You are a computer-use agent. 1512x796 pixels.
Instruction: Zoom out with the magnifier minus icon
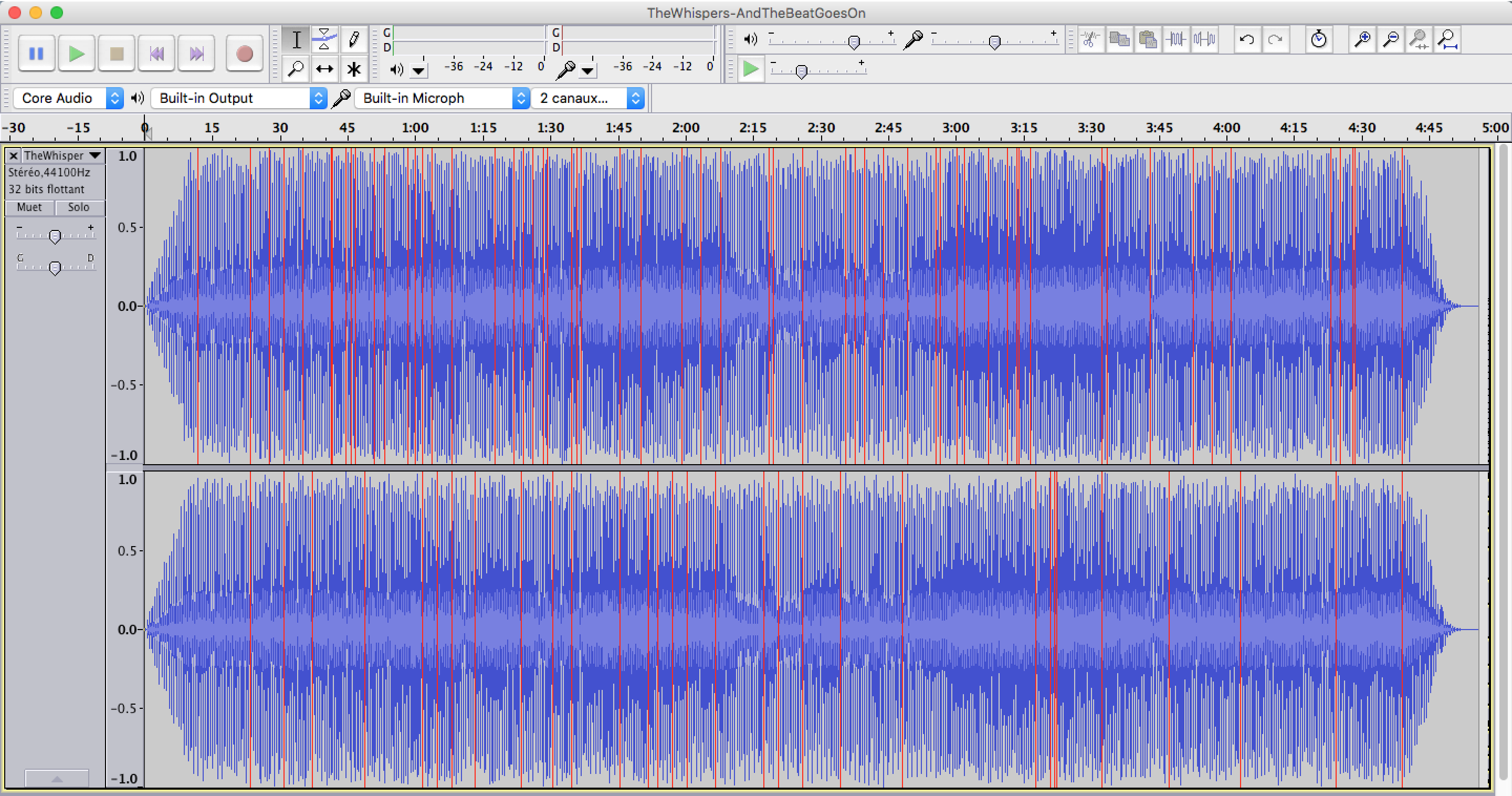pyautogui.click(x=1391, y=40)
